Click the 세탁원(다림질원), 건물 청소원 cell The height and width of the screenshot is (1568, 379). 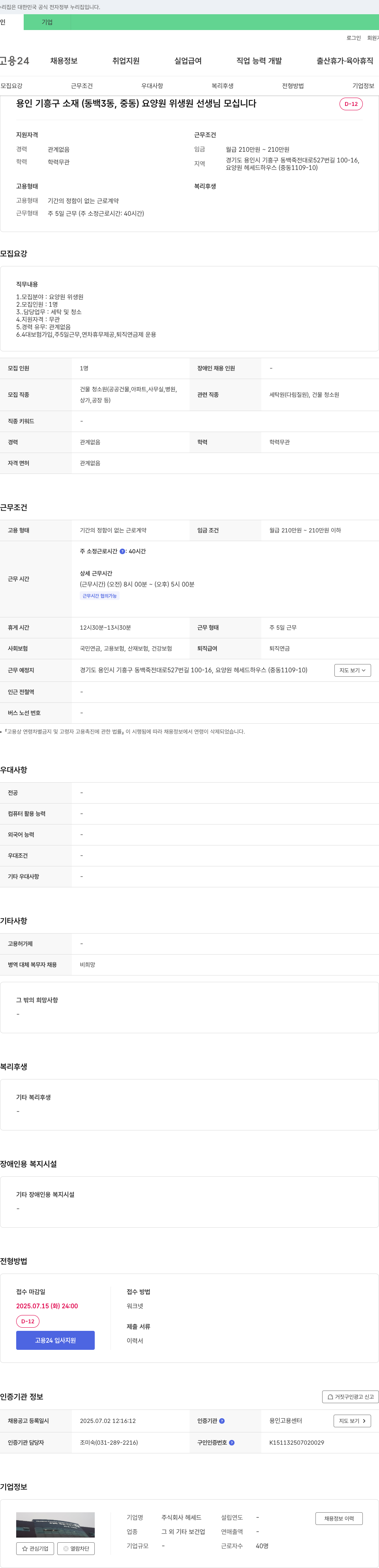(304, 395)
